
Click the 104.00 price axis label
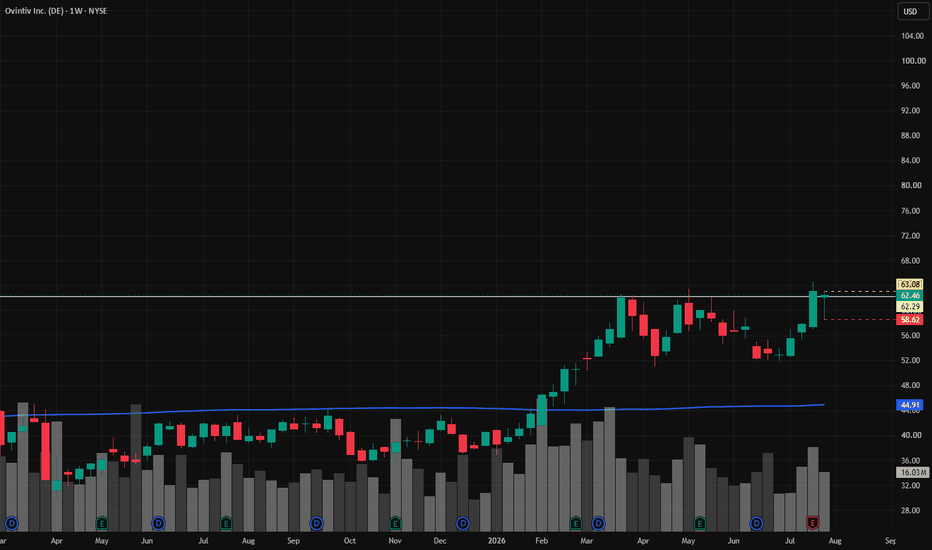913,36
